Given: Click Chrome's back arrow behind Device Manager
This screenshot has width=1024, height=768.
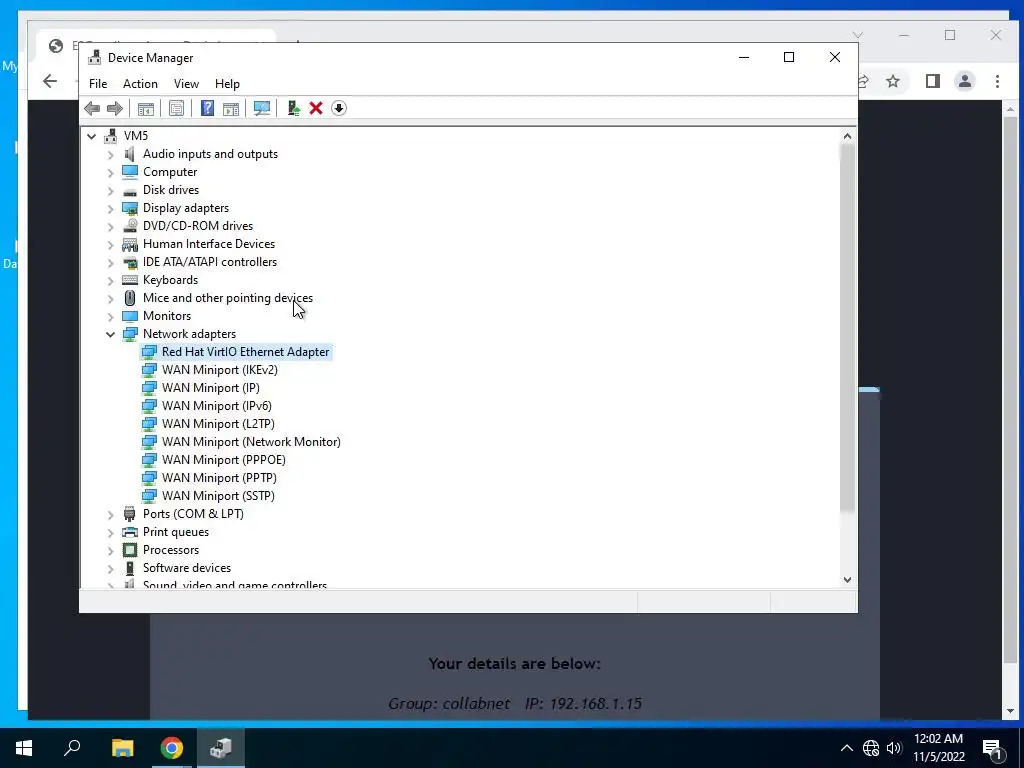Looking at the screenshot, I should [x=50, y=81].
